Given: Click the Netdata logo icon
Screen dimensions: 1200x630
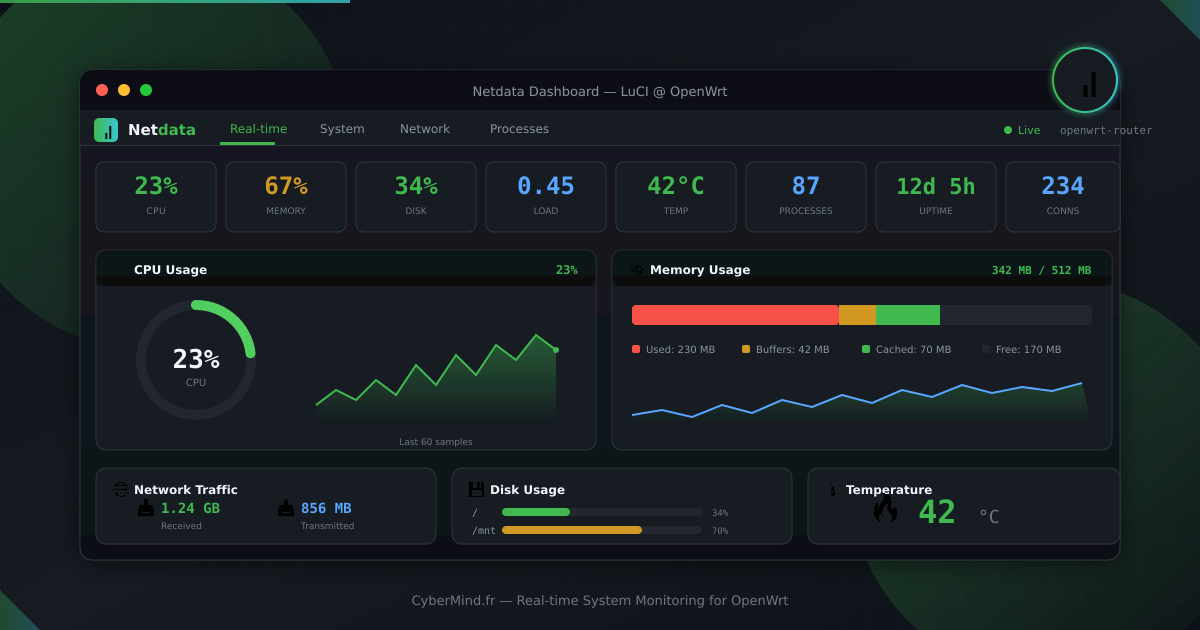Looking at the screenshot, I should click(106, 129).
